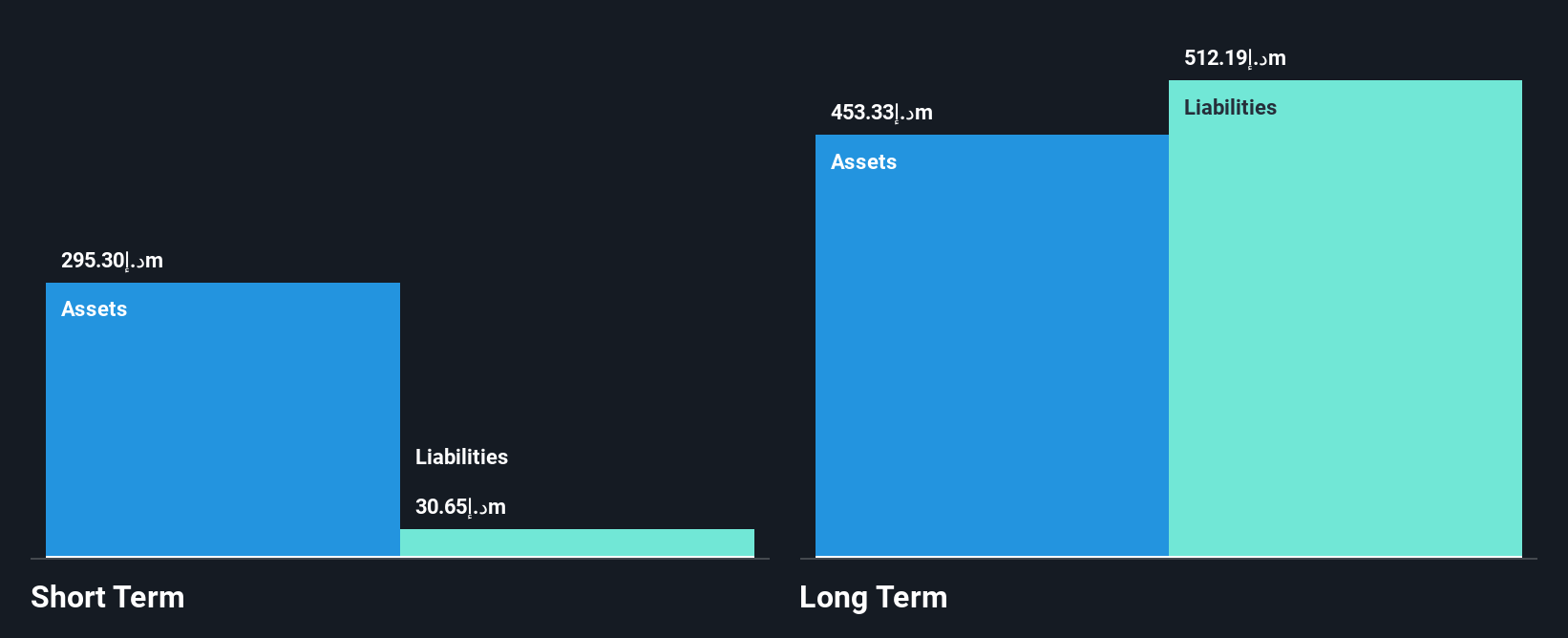Click the Liabilities label in the Long Term bar
This screenshot has width=1568, height=638.
coord(1230,107)
